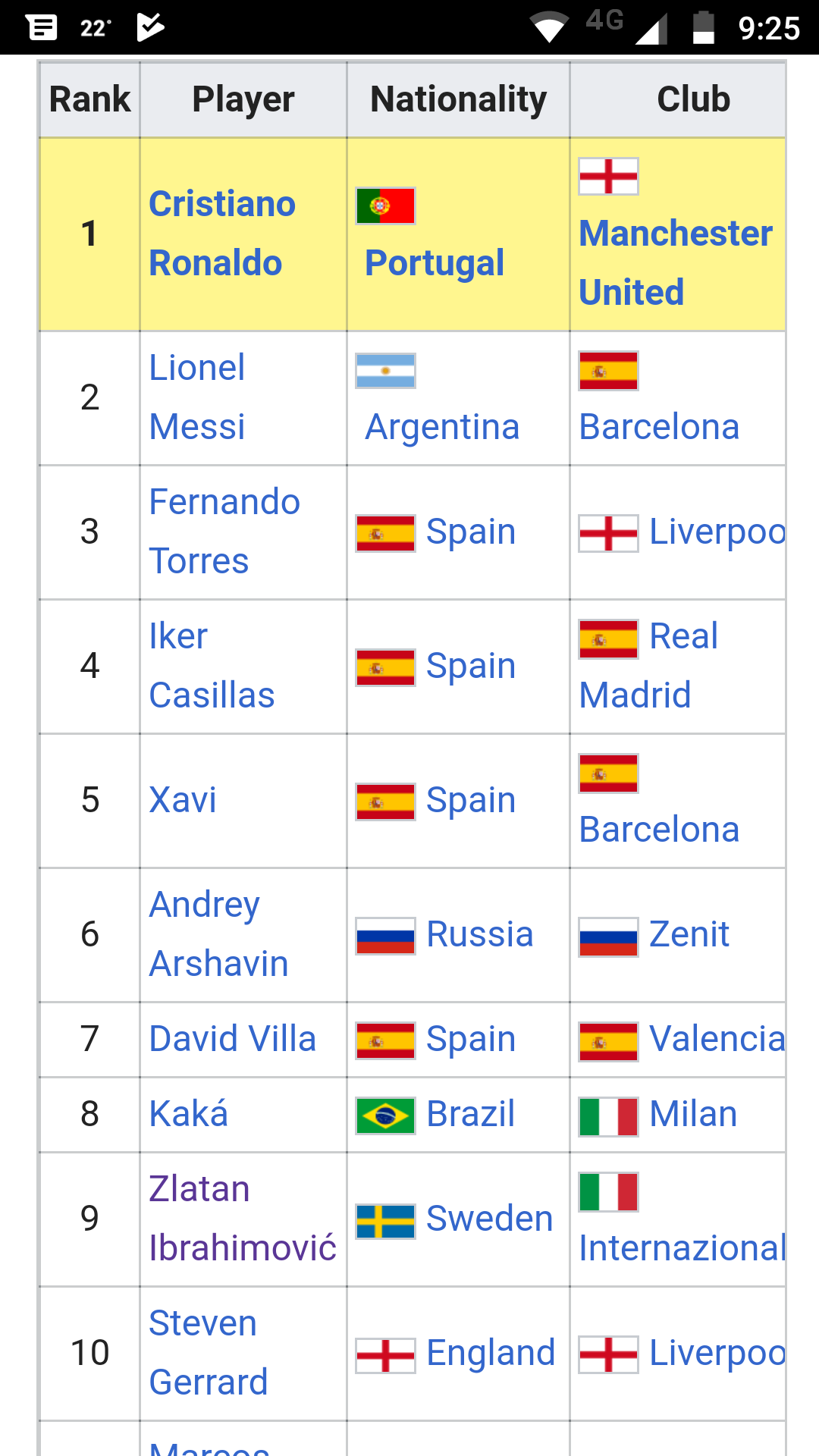
Task: Tap England flag above Manchester United
Action: 608,176
